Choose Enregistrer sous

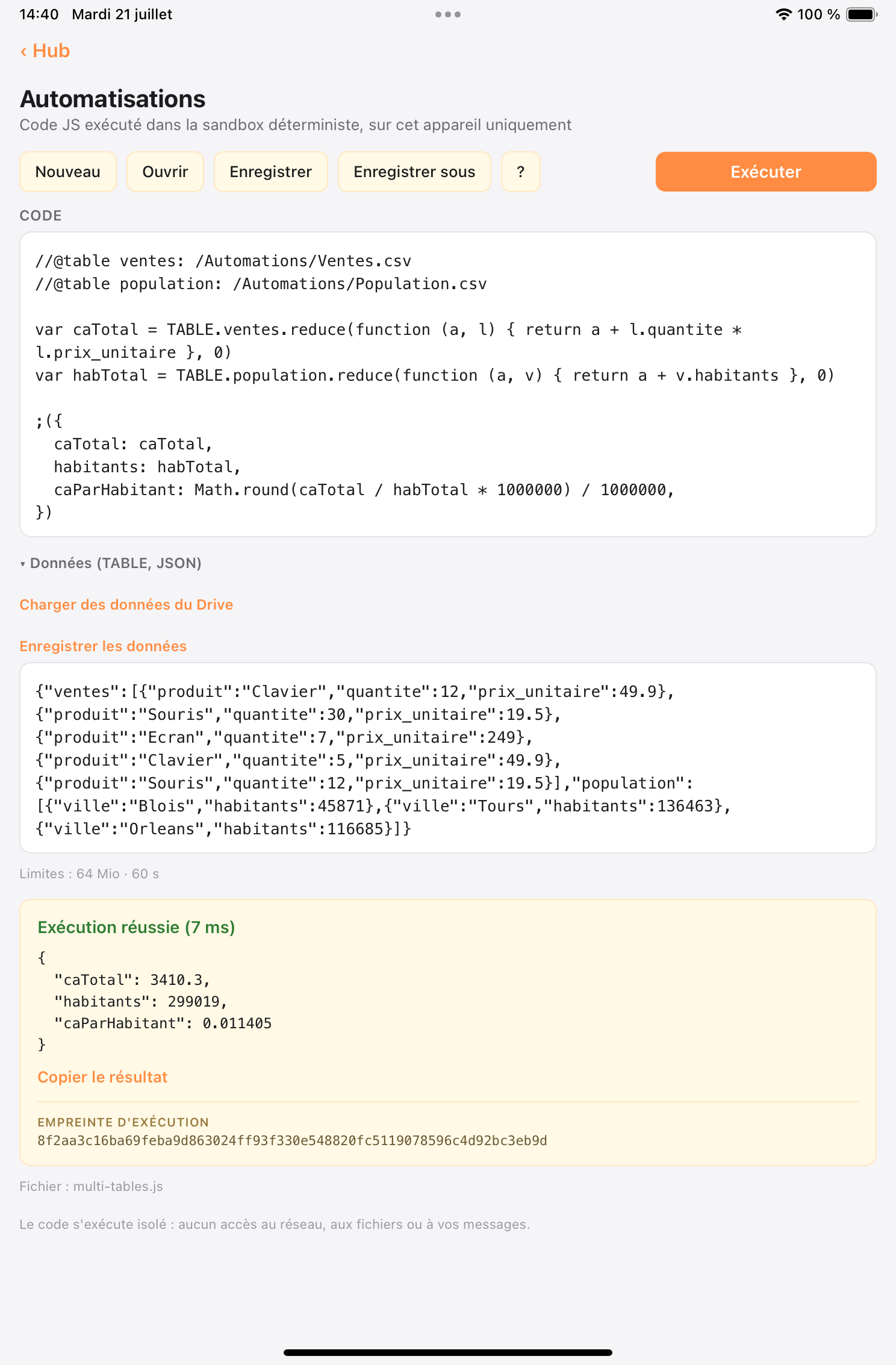pyautogui.click(x=415, y=172)
